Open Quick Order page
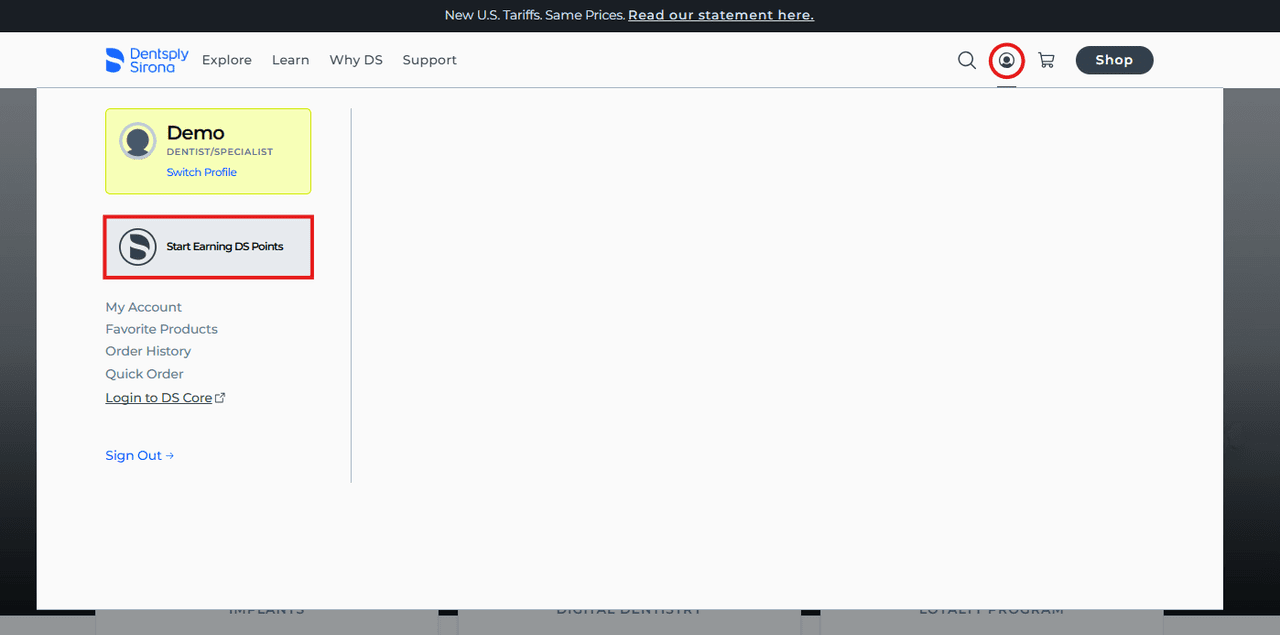 [145, 374]
